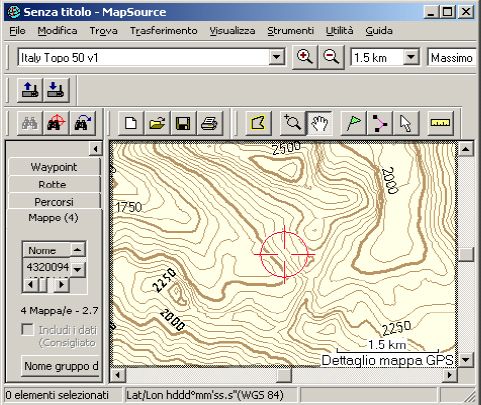The width and height of the screenshot is (481, 405).
Task: Select the Waypoint flag tool
Action: 354,123
